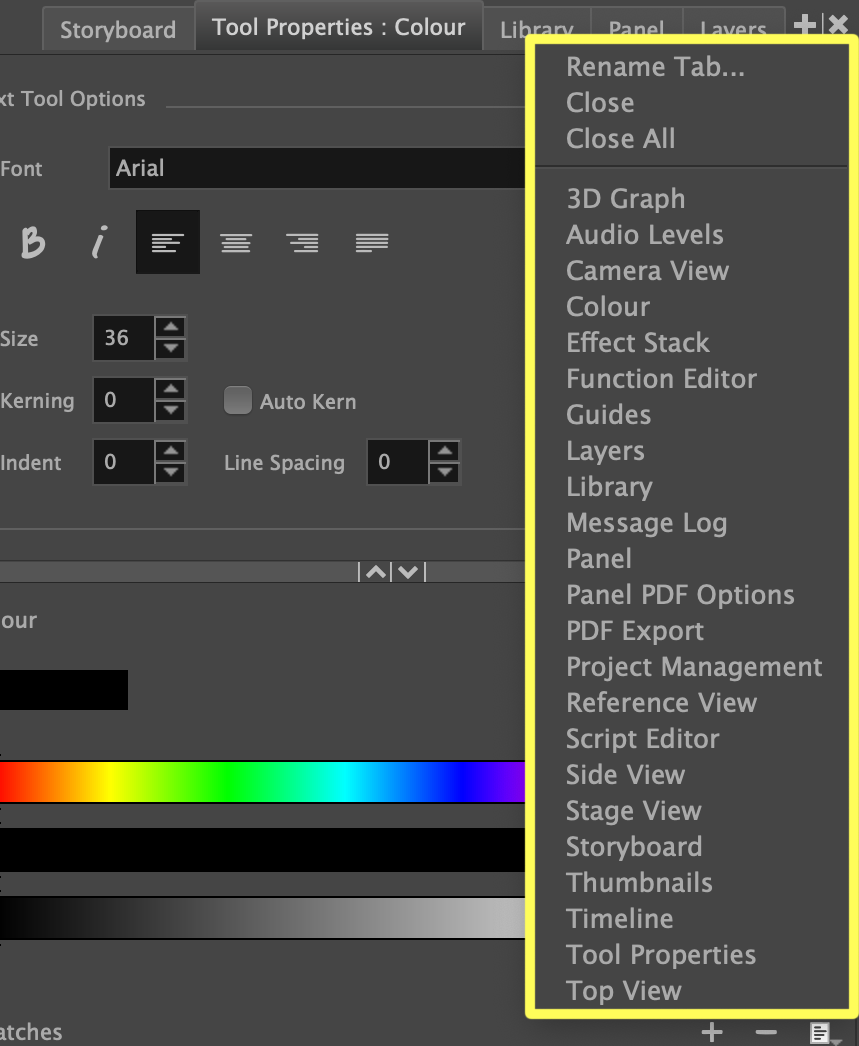859x1046 pixels.
Task: Expand panel with the down chevron
Action: tap(408, 572)
